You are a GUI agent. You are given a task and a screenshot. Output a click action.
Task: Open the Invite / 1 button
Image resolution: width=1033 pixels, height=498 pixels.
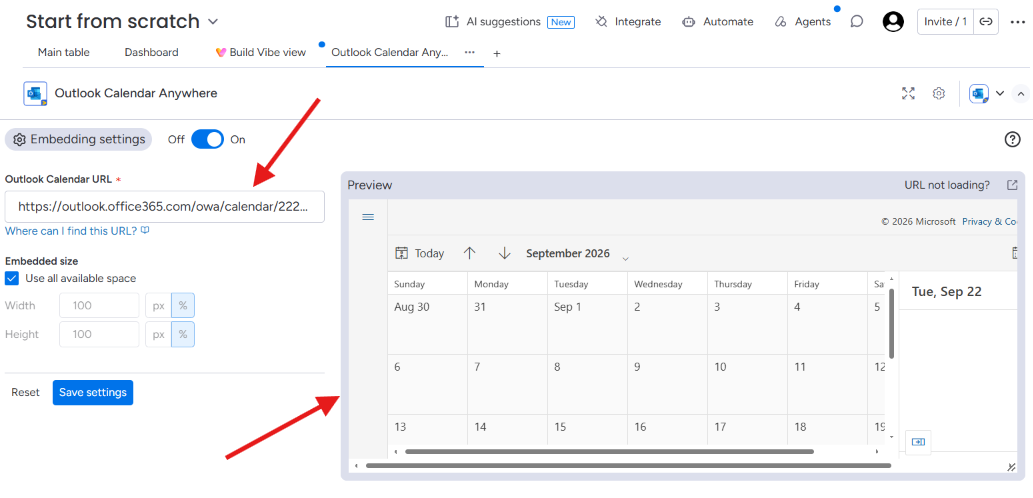pos(945,22)
